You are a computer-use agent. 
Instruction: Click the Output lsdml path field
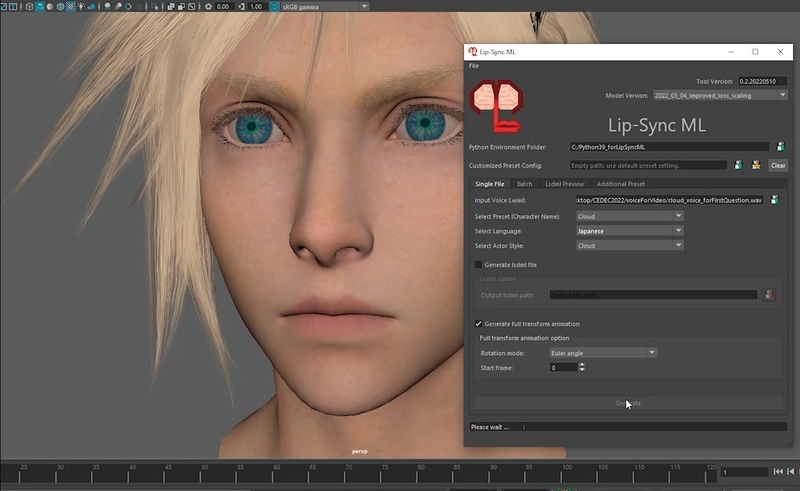pyautogui.click(x=653, y=295)
